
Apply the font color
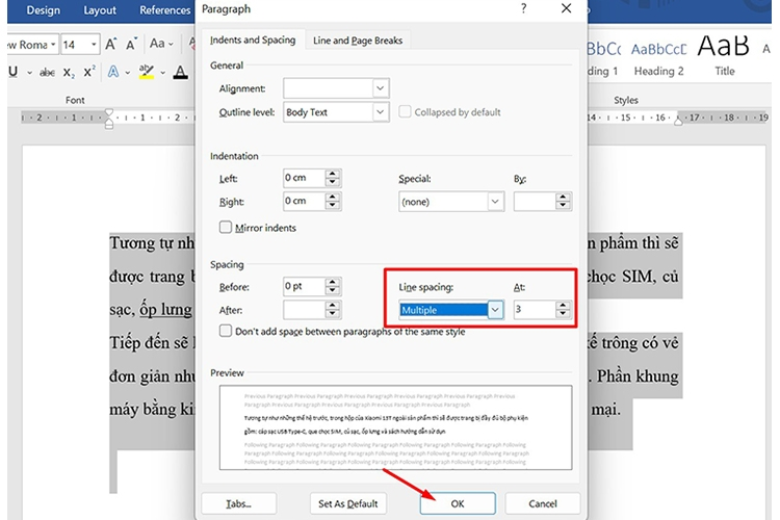pos(181,72)
